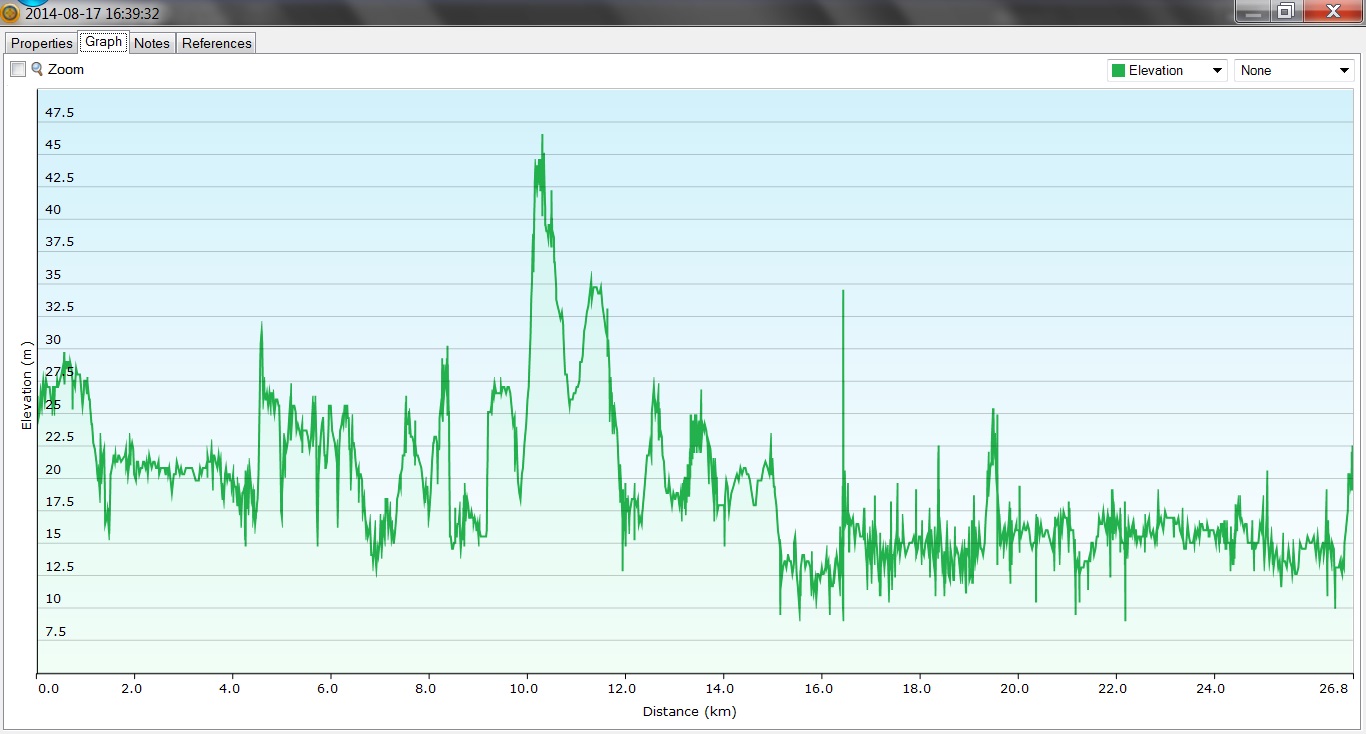
Task: Click the Distance (km) axis label
Action: point(689,712)
